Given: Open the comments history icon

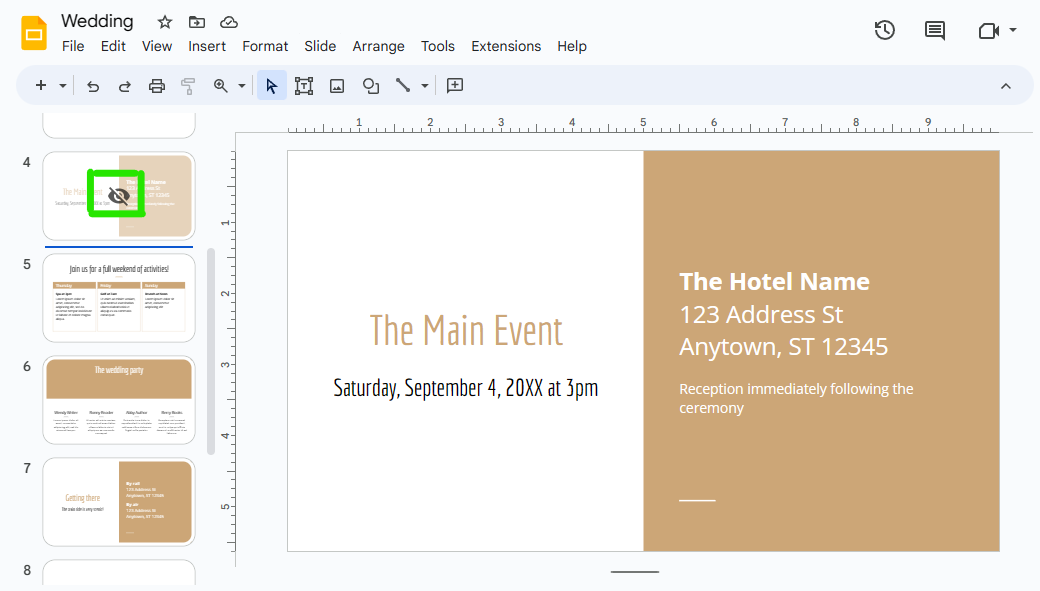Looking at the screenshot, I should 935,31.
